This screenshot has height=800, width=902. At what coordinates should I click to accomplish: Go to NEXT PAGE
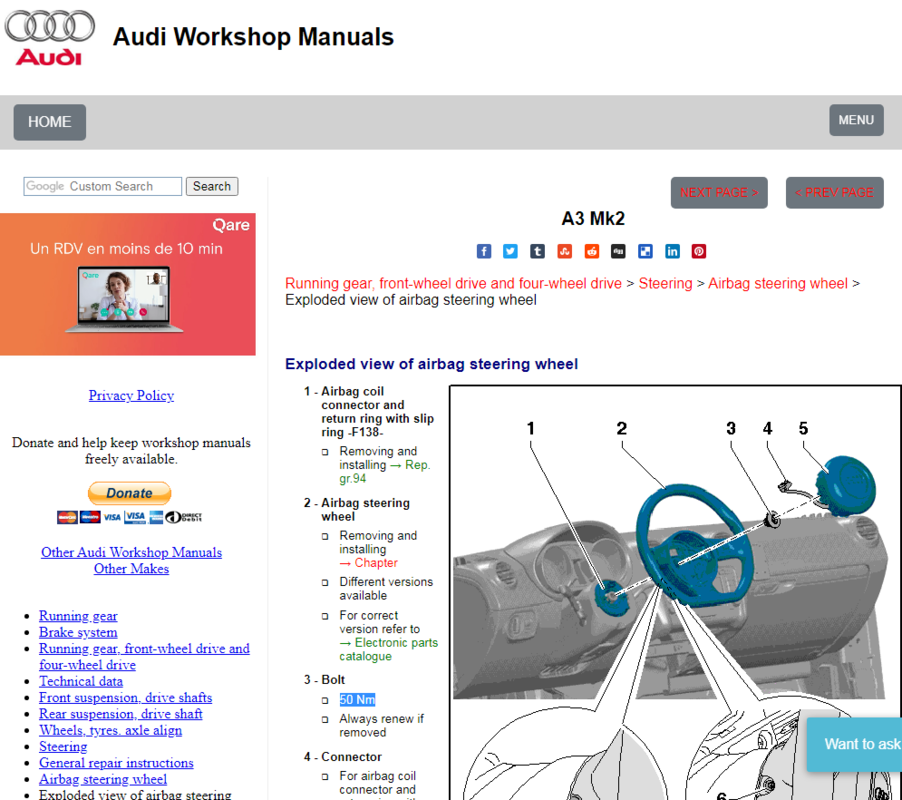(x=718, y=193)
